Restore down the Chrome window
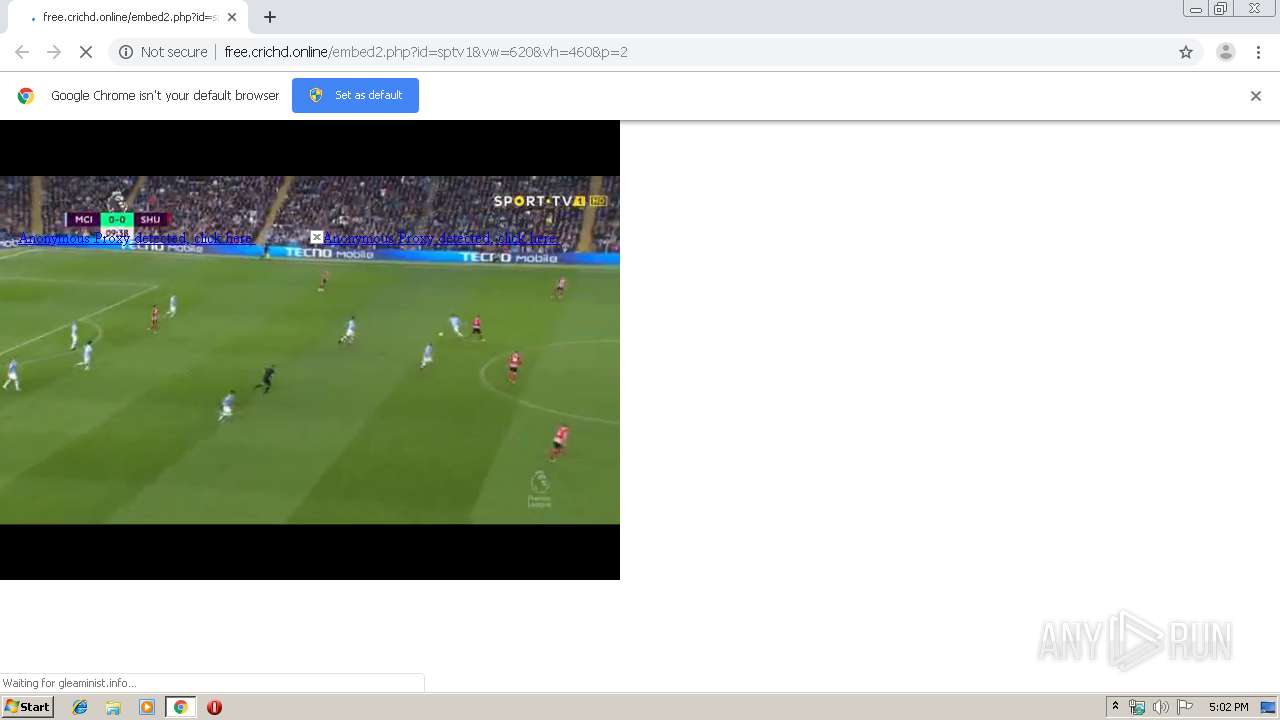1280x720 pixels. [1221, 9]
